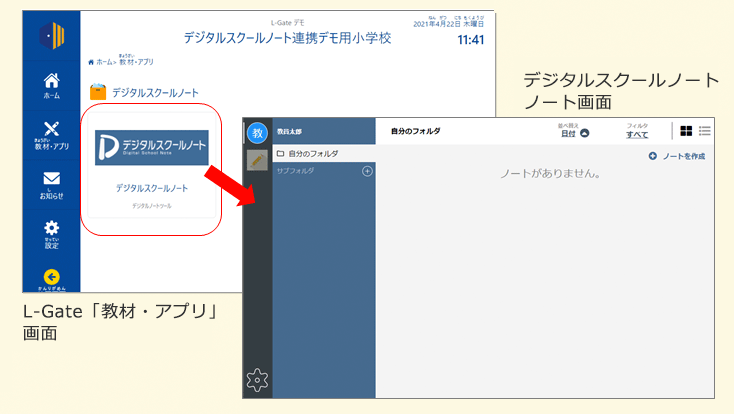Click the yellow back arrow icon
This screenshot has width=734, height=414.
tap(51, 277)
